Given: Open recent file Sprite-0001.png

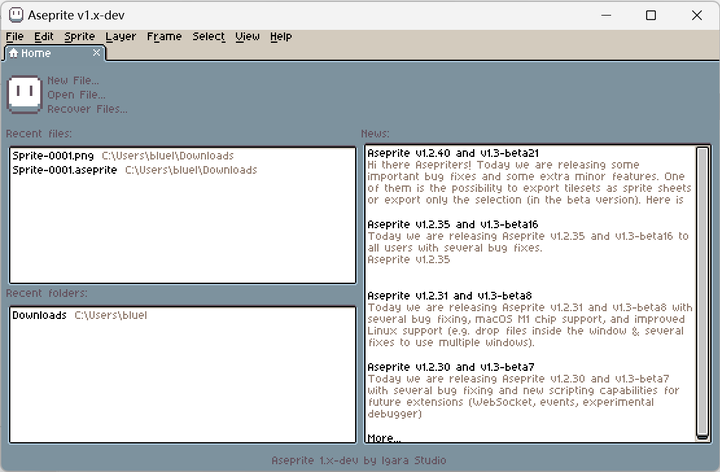Looking at the screenshot, I should [53, 156].
